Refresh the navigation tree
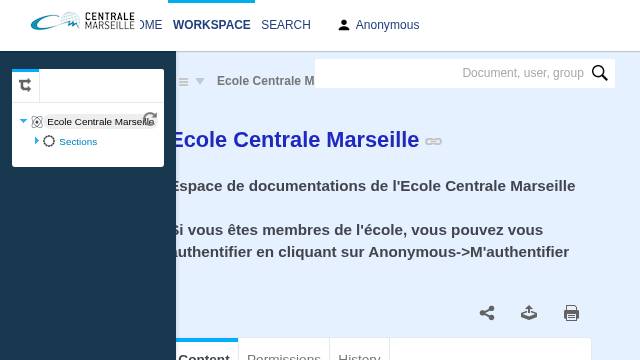The width and height of the screenshot is (640, 360). [x=150, y=119]
